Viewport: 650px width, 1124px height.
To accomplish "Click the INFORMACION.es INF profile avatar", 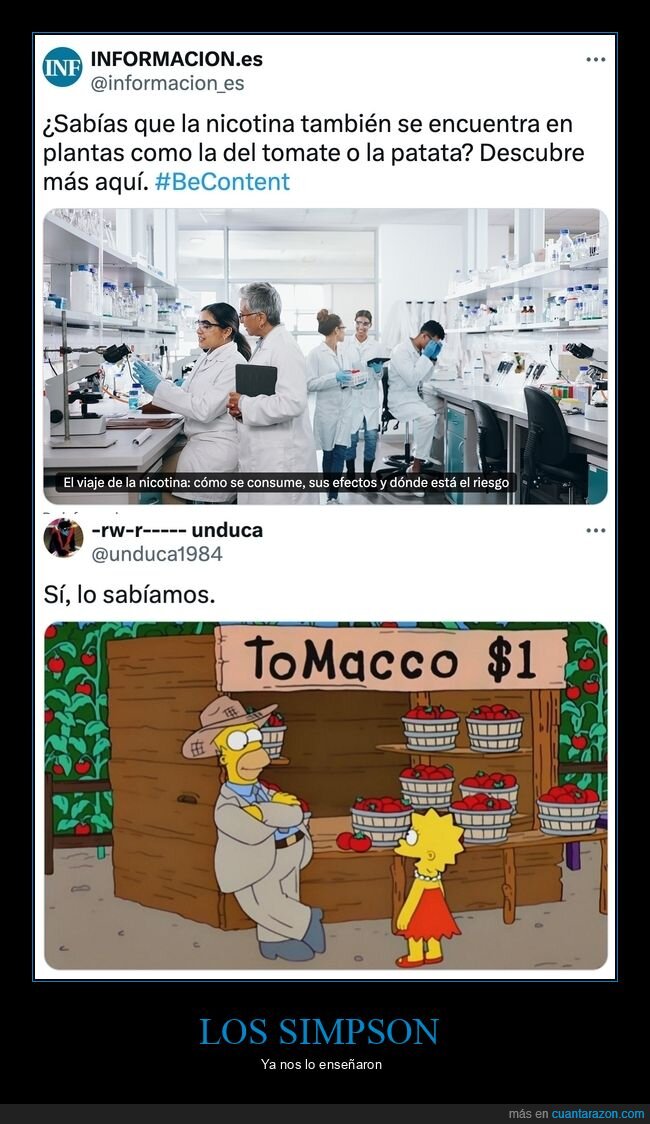I will (62, 67).
